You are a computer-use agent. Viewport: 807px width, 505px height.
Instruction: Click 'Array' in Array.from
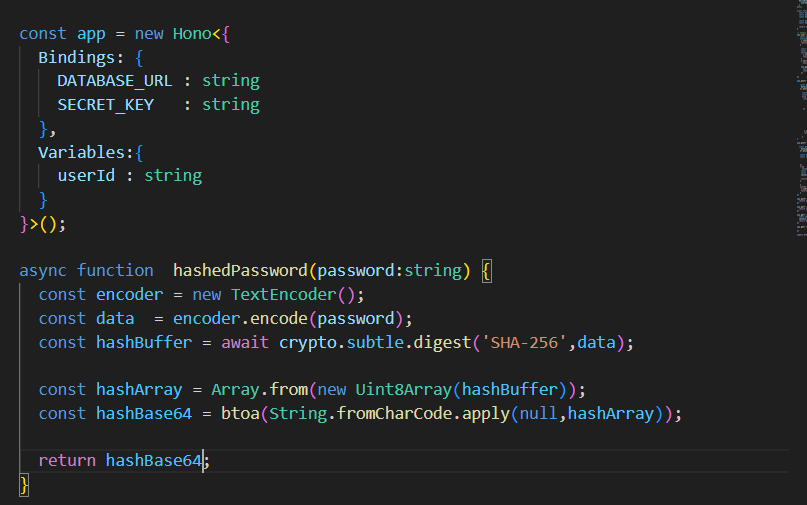[235, 390]
